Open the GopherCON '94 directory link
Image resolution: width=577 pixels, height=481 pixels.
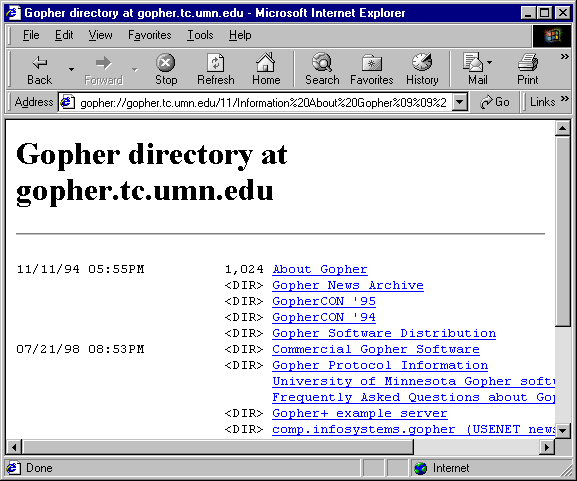pyautogui.click(x=324, y=317)
